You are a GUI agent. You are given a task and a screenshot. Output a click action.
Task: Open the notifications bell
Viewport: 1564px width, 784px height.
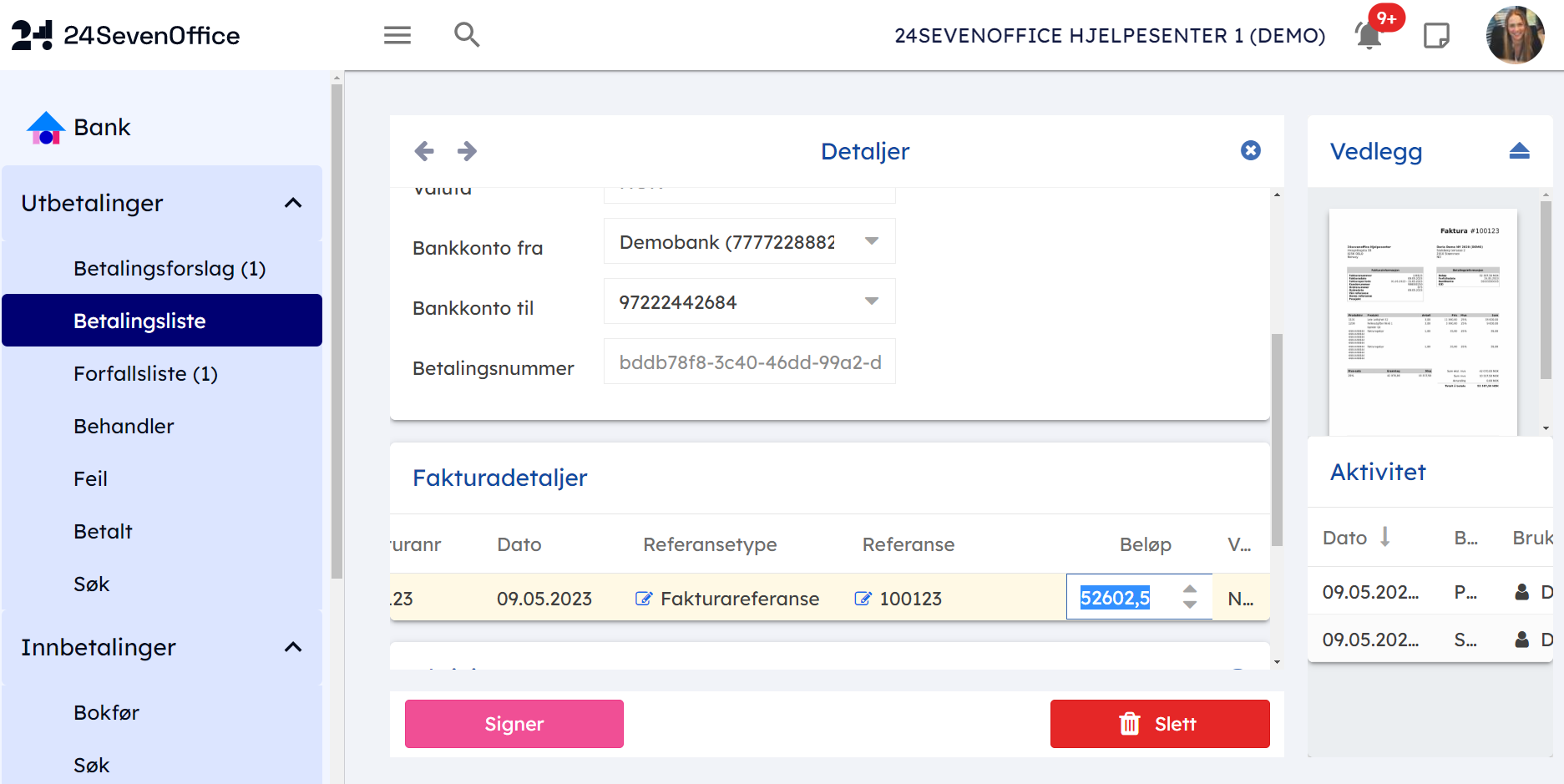point(1368,36)
